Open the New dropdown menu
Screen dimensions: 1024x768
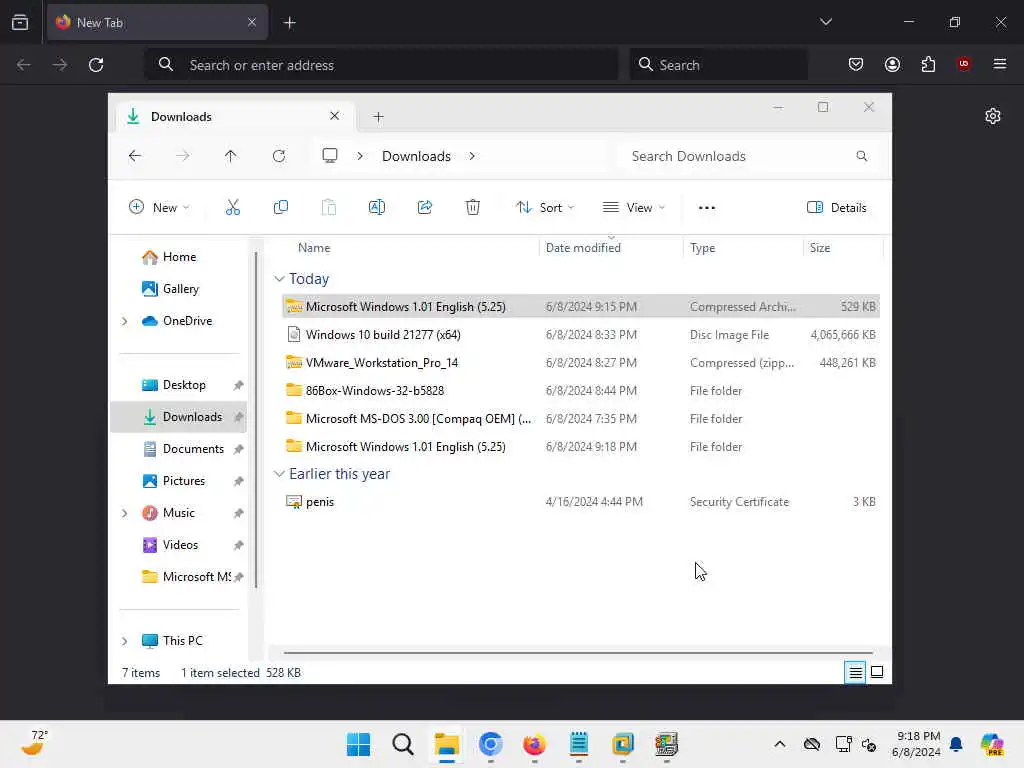click(159, 208)
